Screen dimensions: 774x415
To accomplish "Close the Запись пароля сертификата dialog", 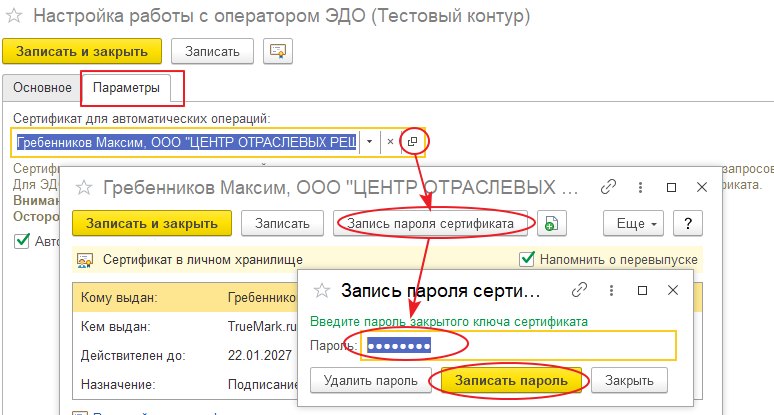I will point(672,290).
